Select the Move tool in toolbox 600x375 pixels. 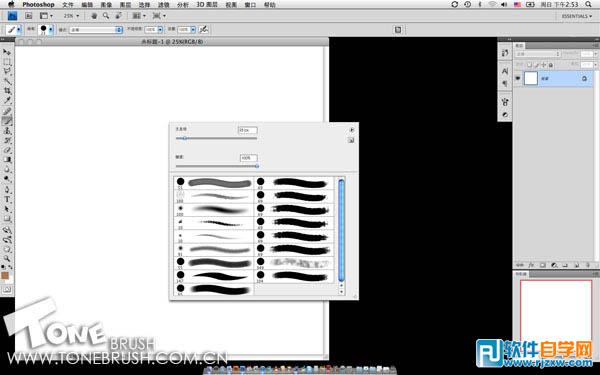click(x=7, y=52)
